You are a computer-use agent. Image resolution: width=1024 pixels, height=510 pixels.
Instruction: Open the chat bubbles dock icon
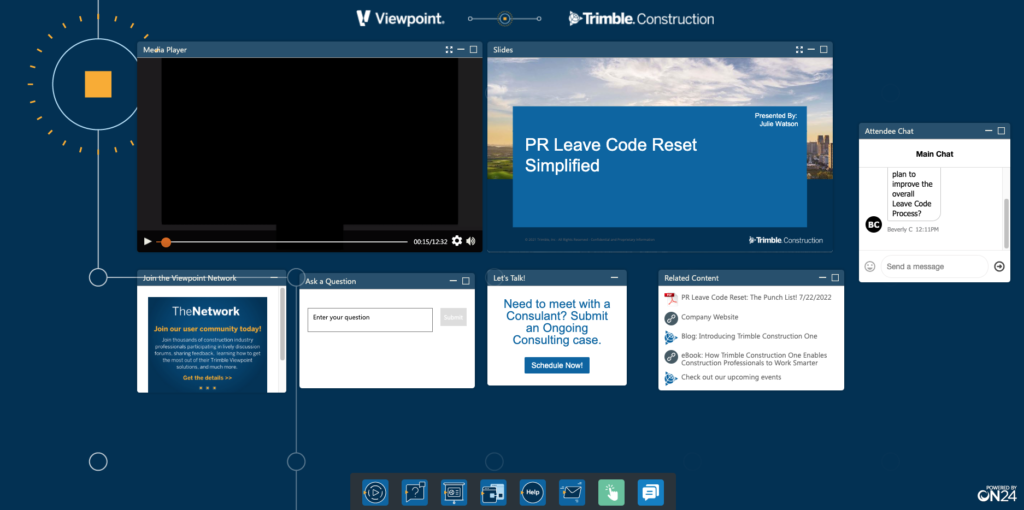pos(650,492)
